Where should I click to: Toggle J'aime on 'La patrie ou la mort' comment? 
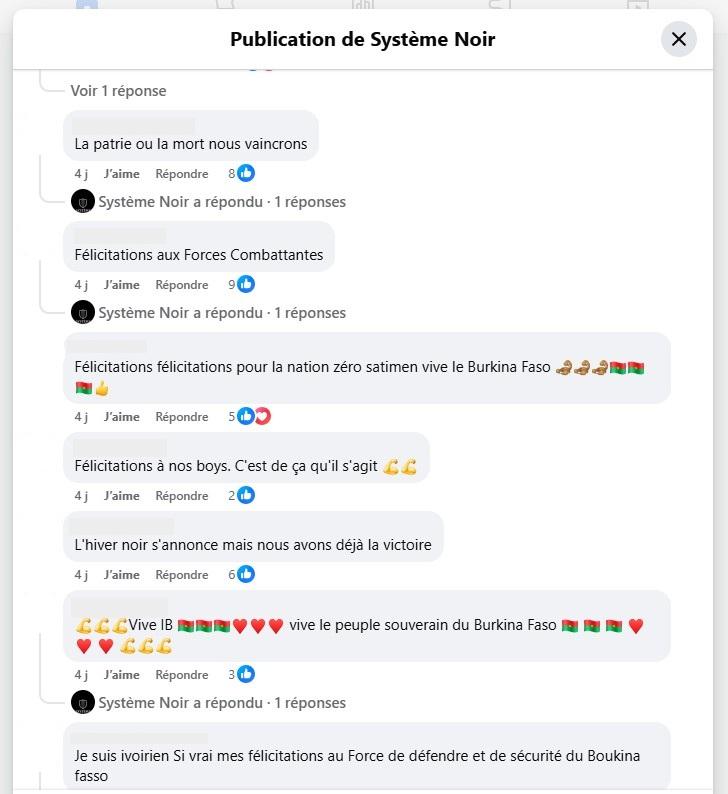point(122,173)
